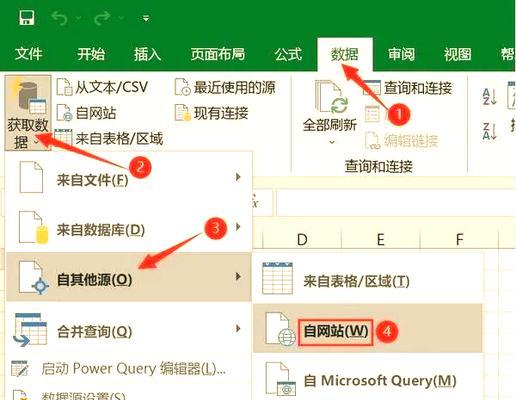Click the 现有连接 button
The width and height of the screenshot is (516, 400).
click(x=212, y=113)
